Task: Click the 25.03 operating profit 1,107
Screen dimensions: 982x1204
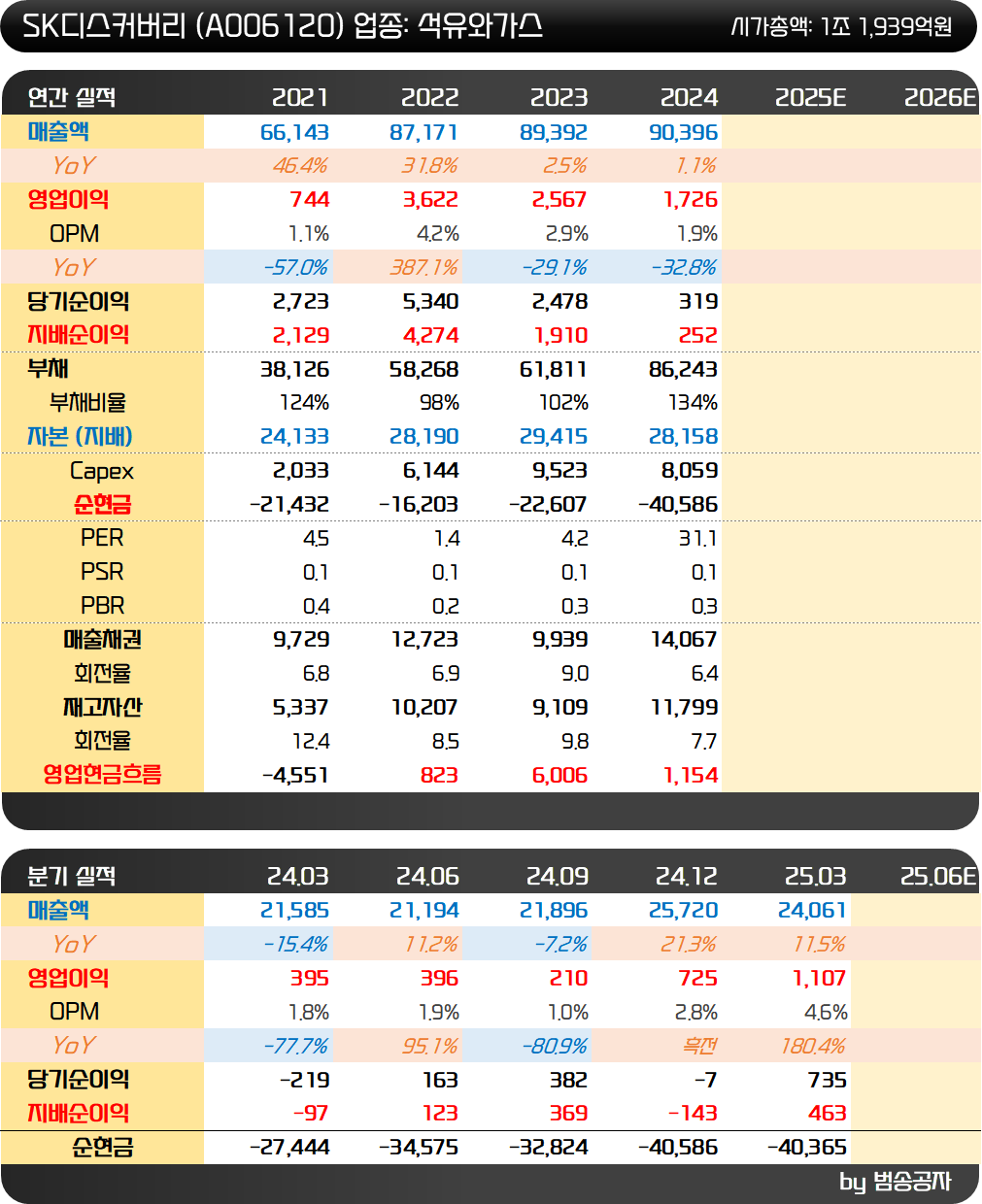Action: click(x=820, y=978)
